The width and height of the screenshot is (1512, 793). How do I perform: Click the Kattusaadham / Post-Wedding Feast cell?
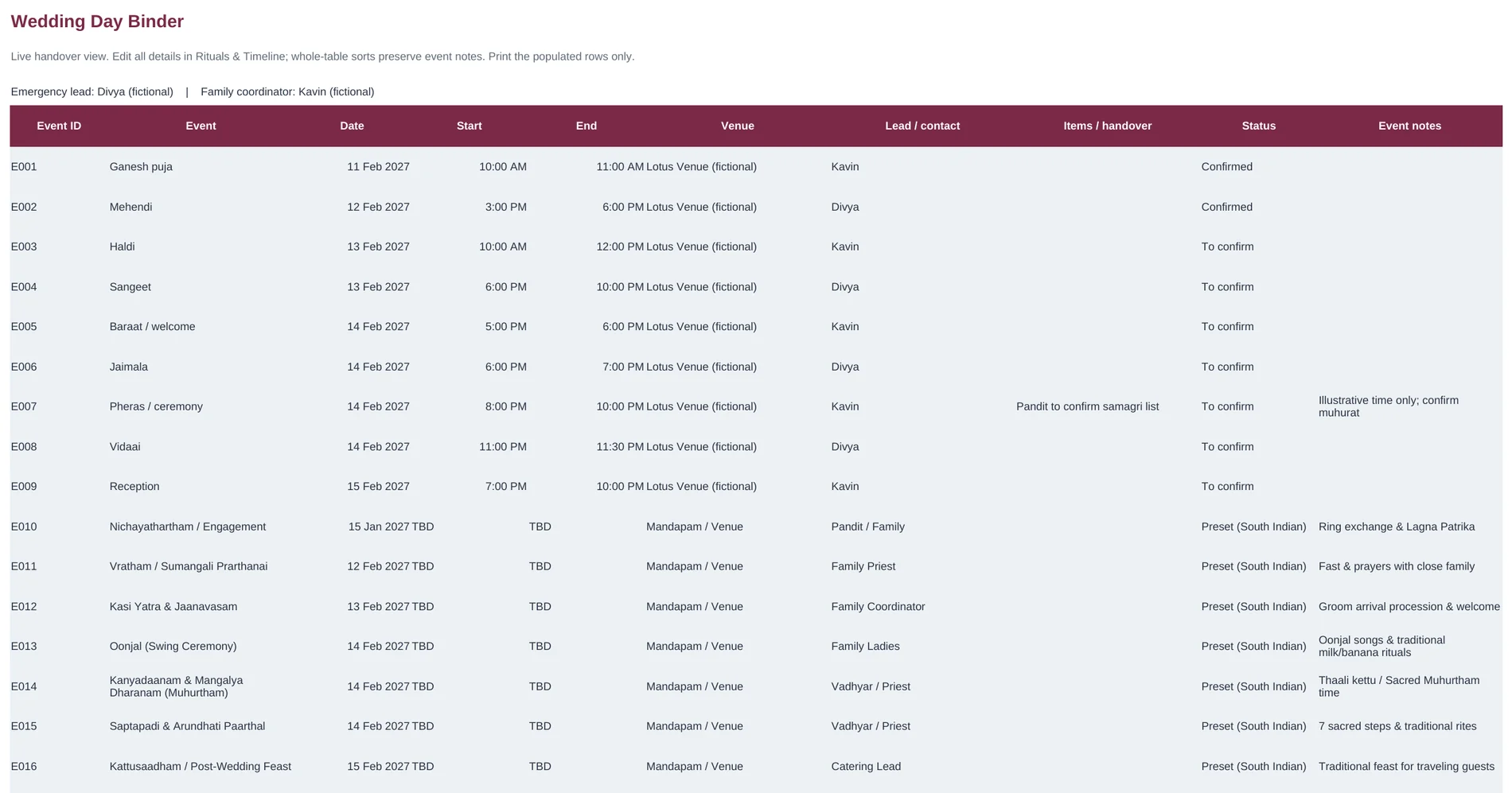[201, 767]
